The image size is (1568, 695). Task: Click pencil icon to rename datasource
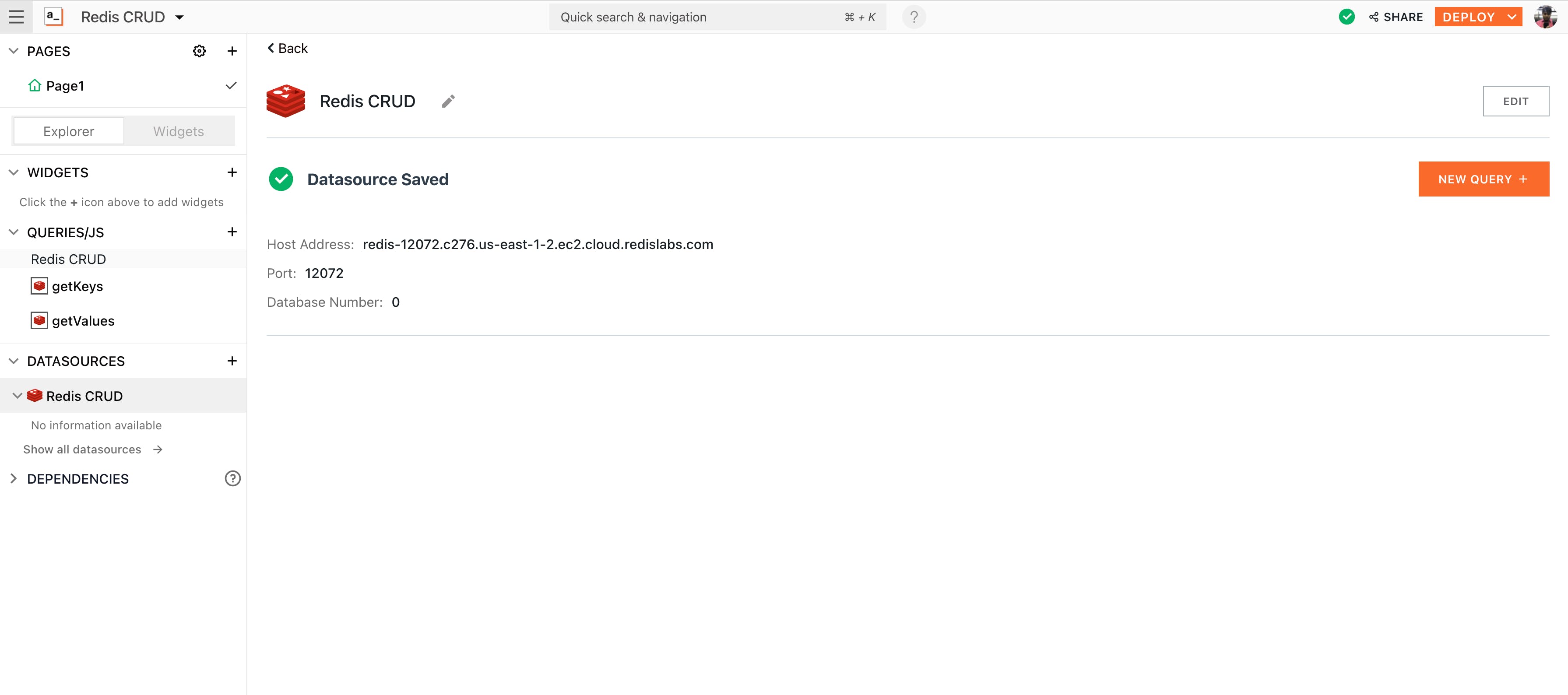(x=448, y=101)
